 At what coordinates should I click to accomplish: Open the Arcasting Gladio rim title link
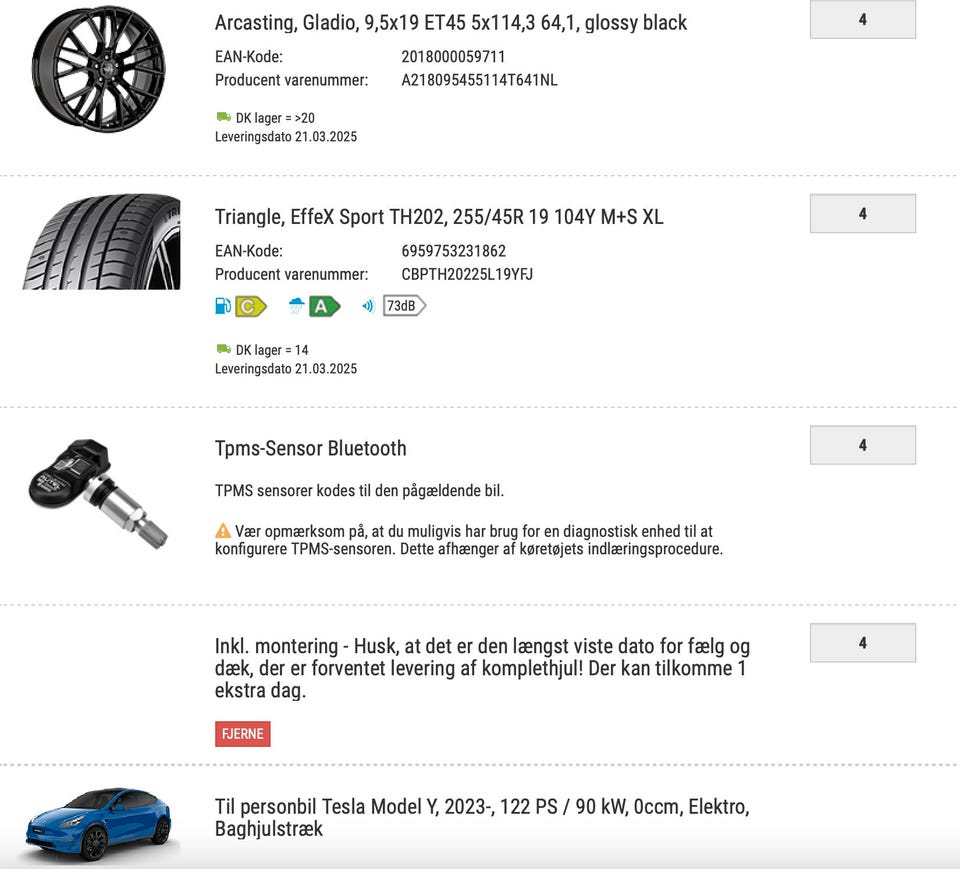click(x=450, y=22)
